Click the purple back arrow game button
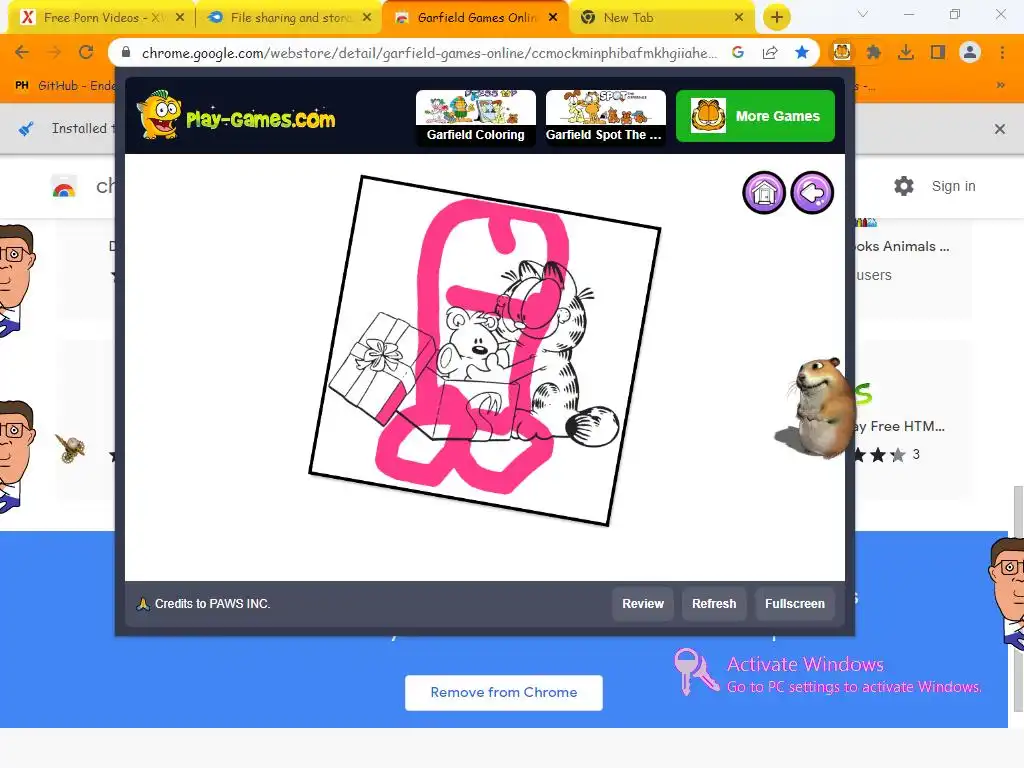The image size is (1024, 768). pos(812,193)
